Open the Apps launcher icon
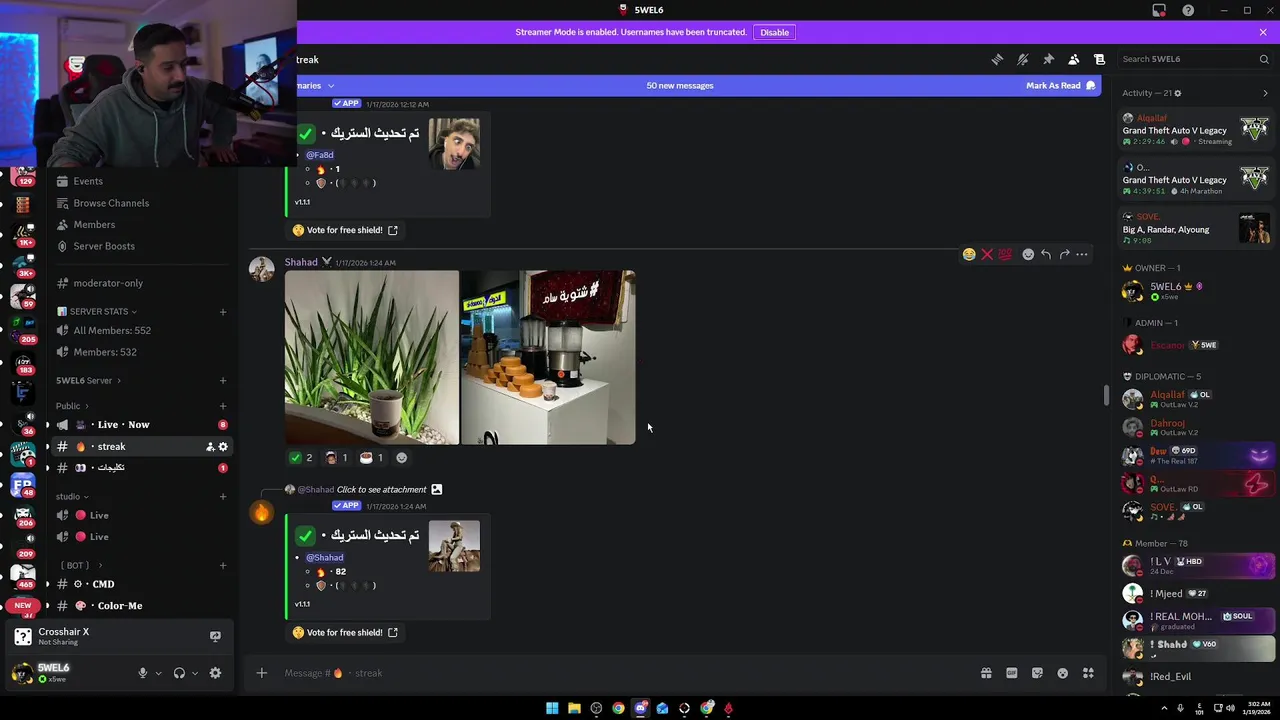This screenshot has height=720, width=1280. pyautogui.click(x=1088, y=673)
